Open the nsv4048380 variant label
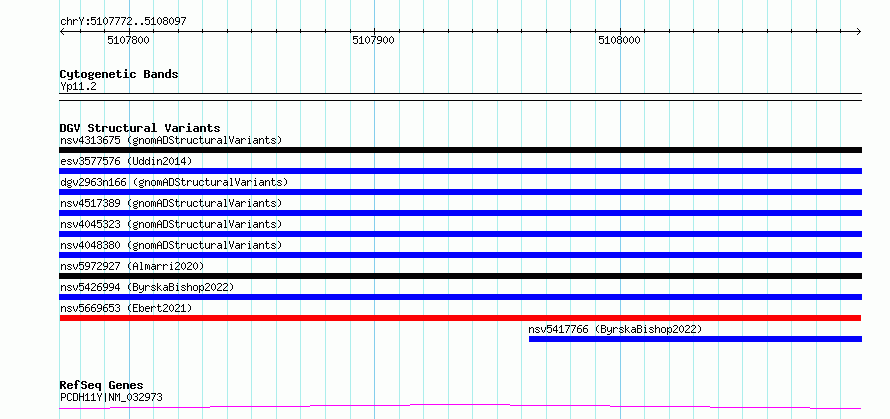Screen dimensions: 890x419 (171, 245)
